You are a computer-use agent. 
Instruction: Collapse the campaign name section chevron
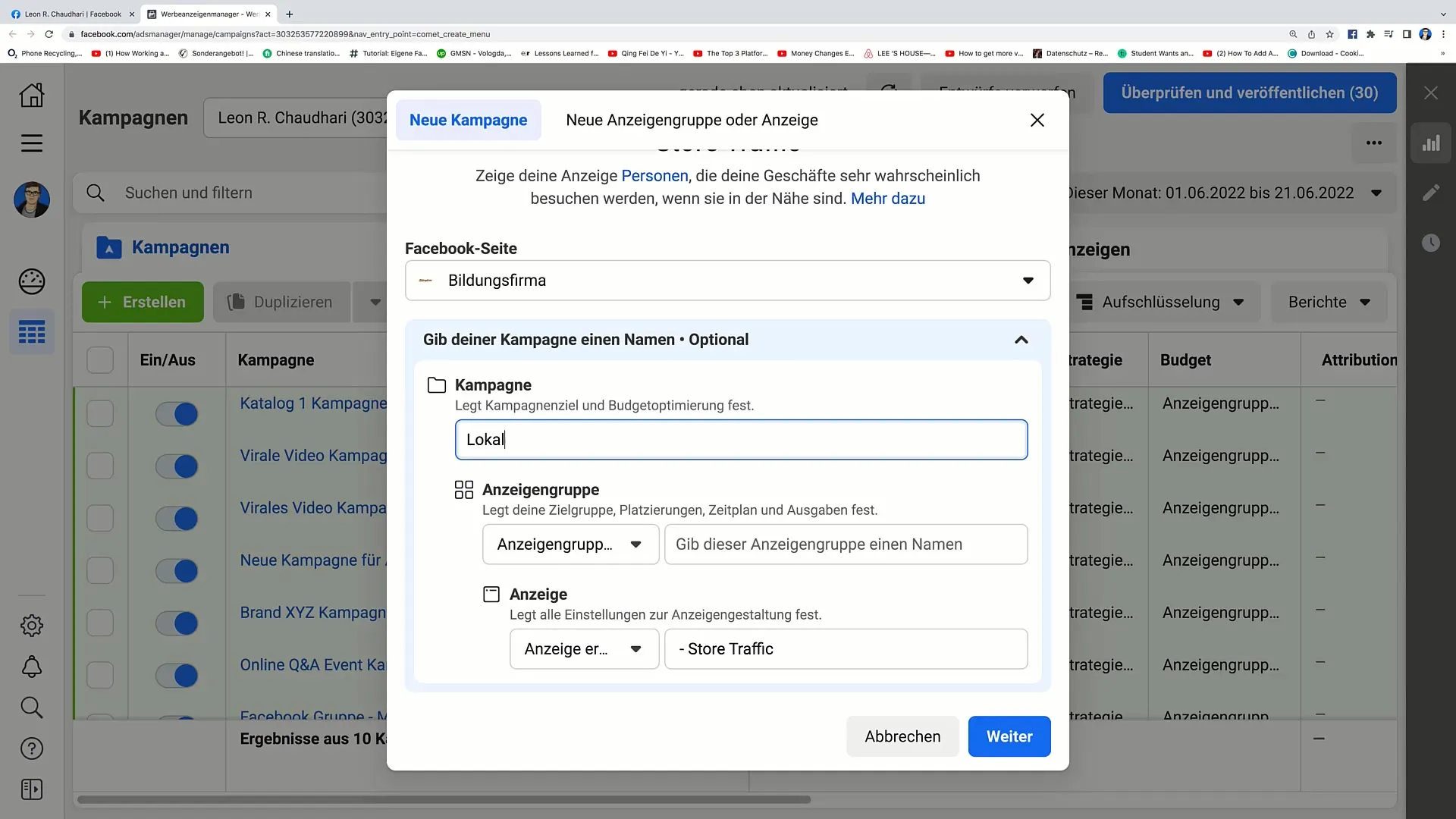pos(1021,340)
